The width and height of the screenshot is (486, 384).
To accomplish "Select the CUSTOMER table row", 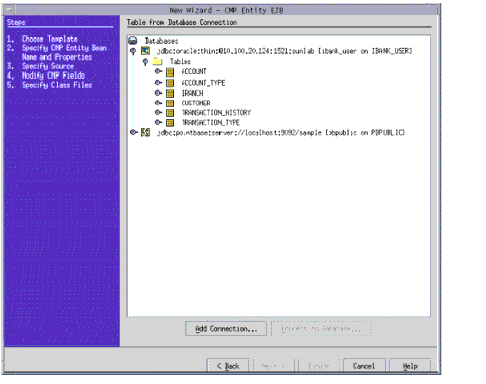I will [x=196, y=103].
